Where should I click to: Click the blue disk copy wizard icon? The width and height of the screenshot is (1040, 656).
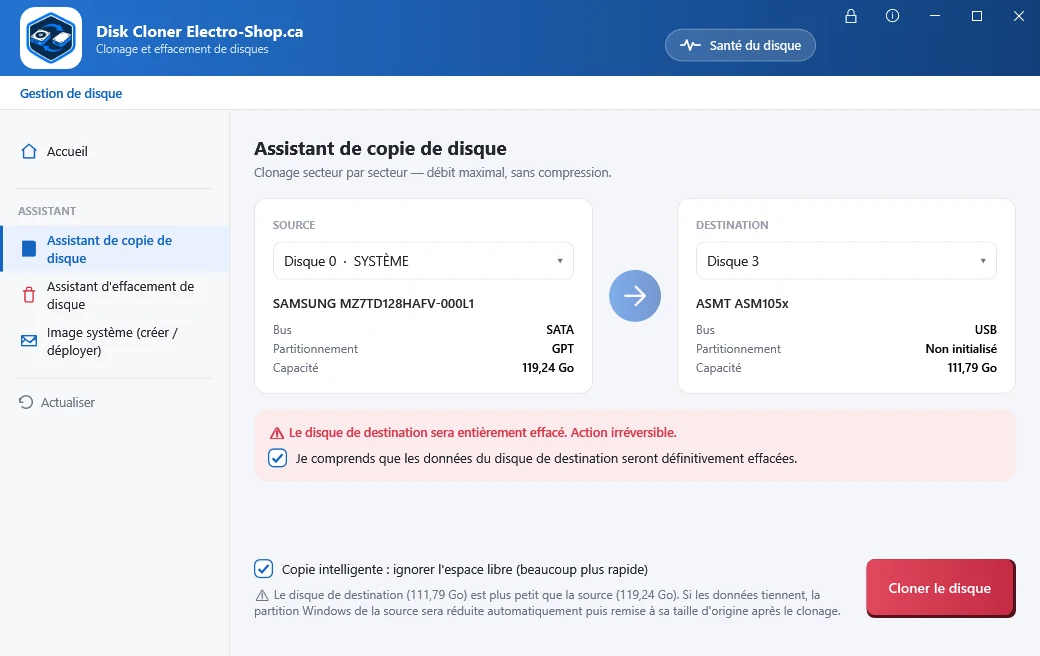[x=29, y=249]
